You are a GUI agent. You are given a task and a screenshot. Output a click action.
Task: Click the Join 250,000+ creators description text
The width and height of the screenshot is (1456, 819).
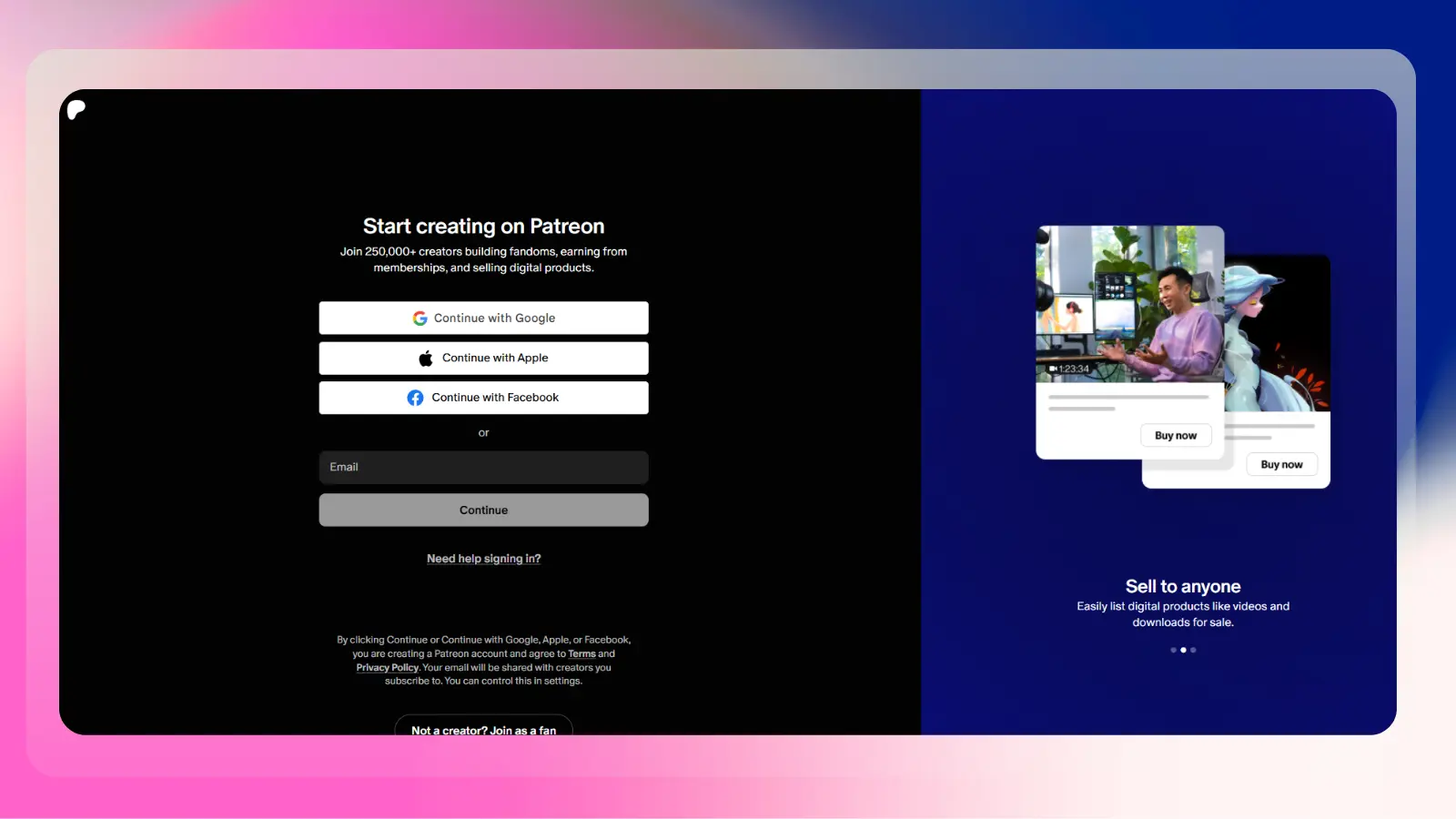pos(483,260)
